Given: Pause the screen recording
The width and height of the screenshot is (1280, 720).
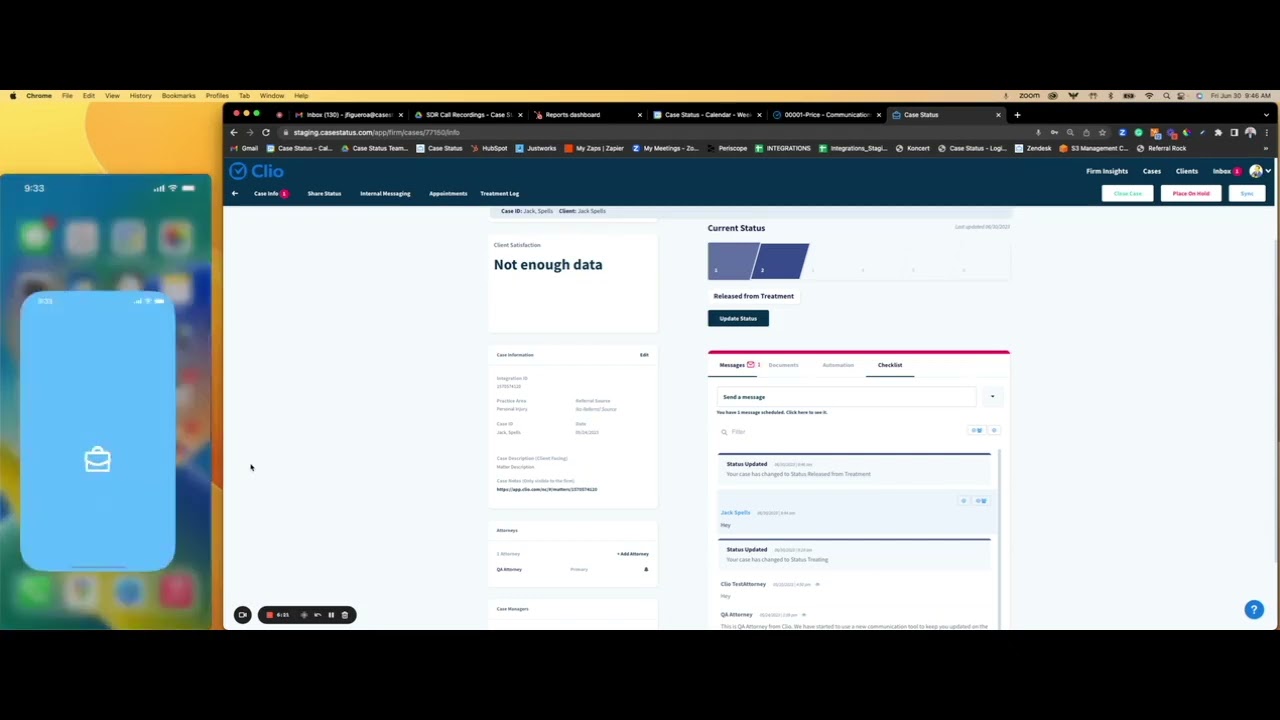Looking at the screenshot, I should click(331, 615).
